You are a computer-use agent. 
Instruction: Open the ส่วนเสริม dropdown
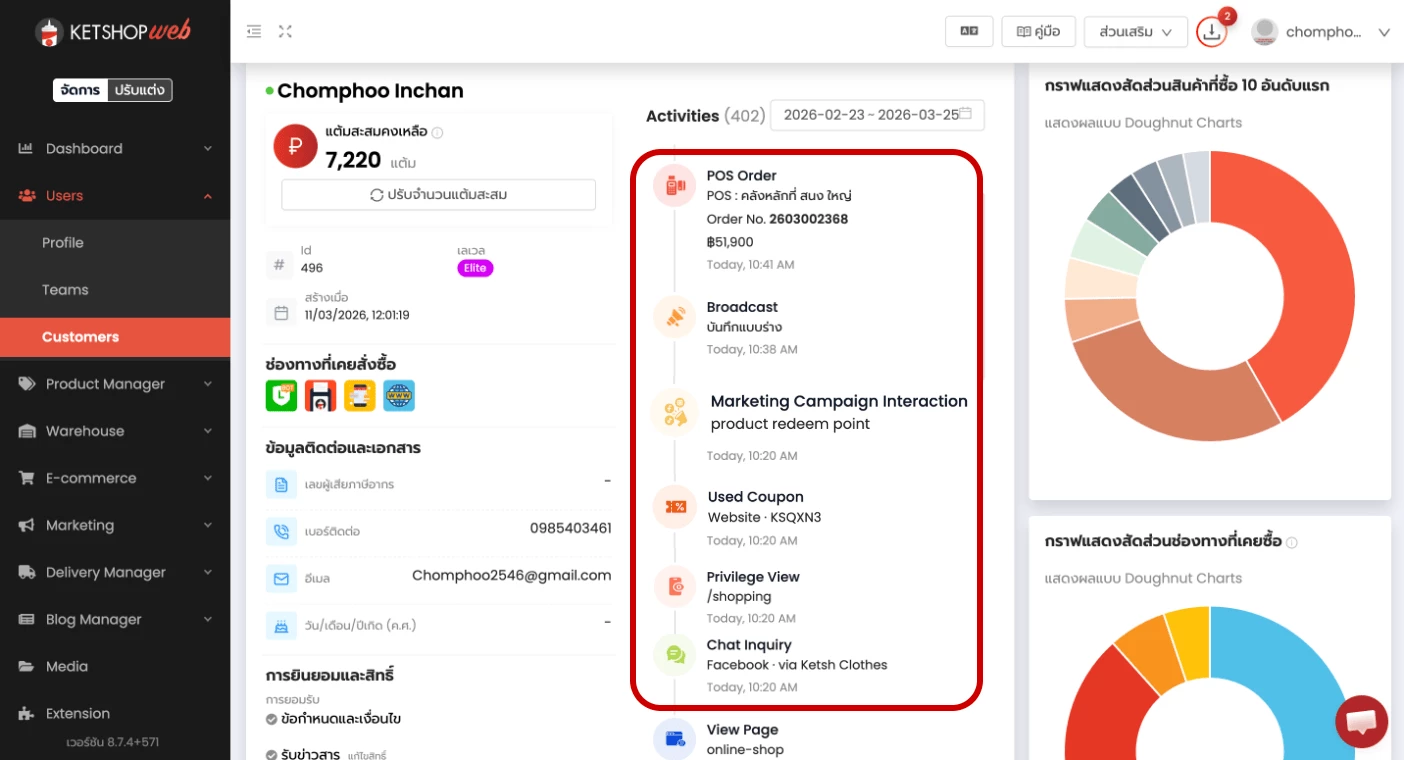coord(1135,31)
